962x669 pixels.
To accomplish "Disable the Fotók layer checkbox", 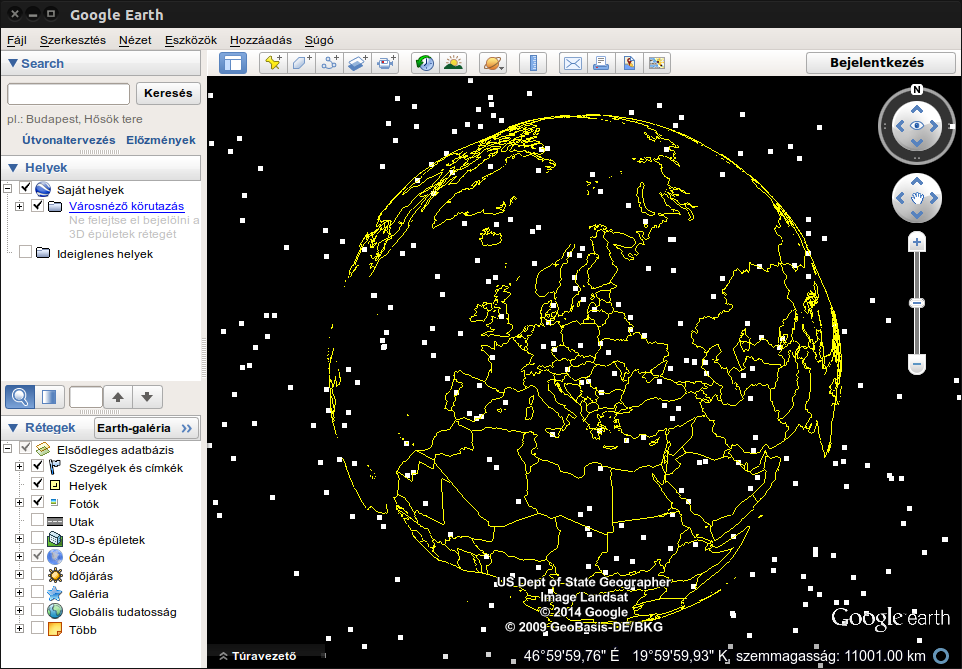I will (37, 501).
